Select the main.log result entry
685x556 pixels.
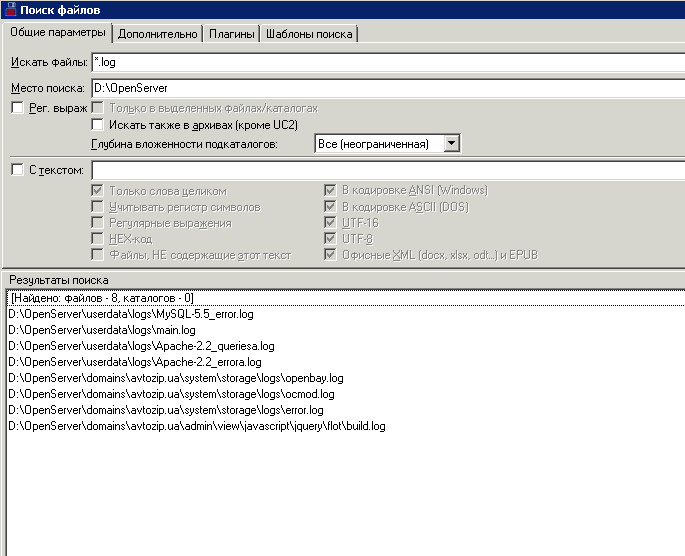(101, 330)
